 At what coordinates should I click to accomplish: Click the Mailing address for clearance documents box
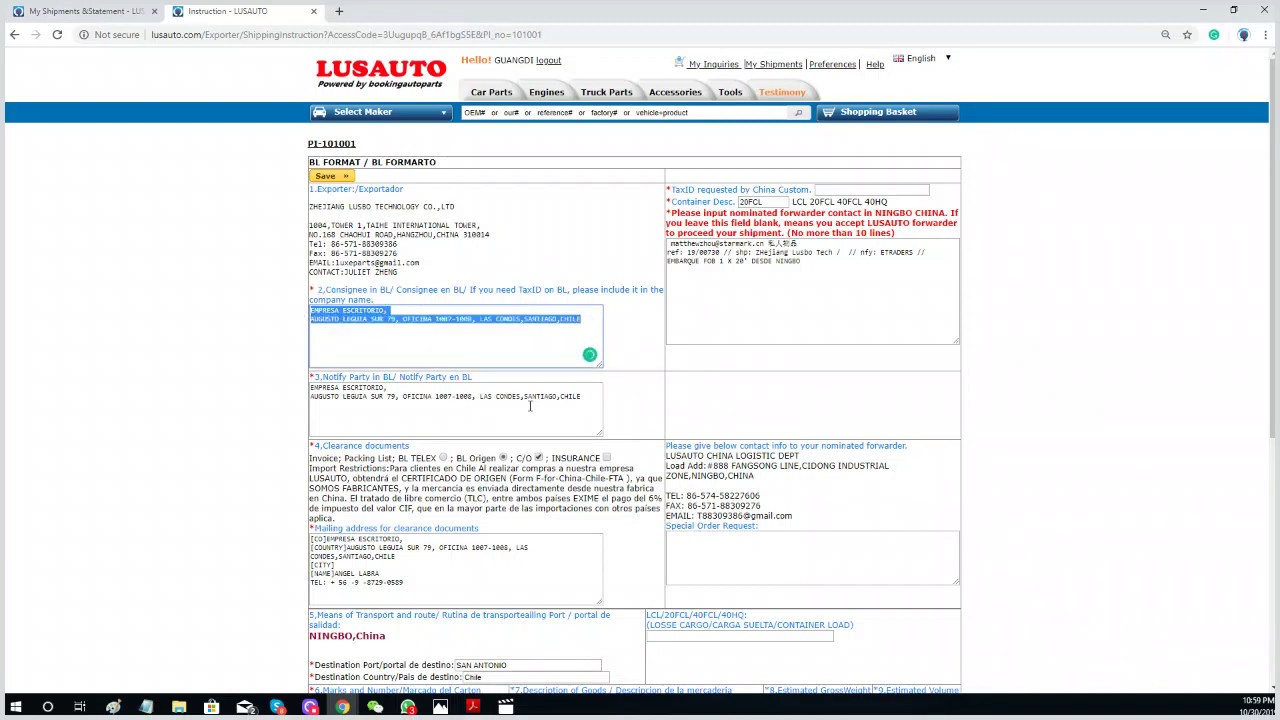456,569
